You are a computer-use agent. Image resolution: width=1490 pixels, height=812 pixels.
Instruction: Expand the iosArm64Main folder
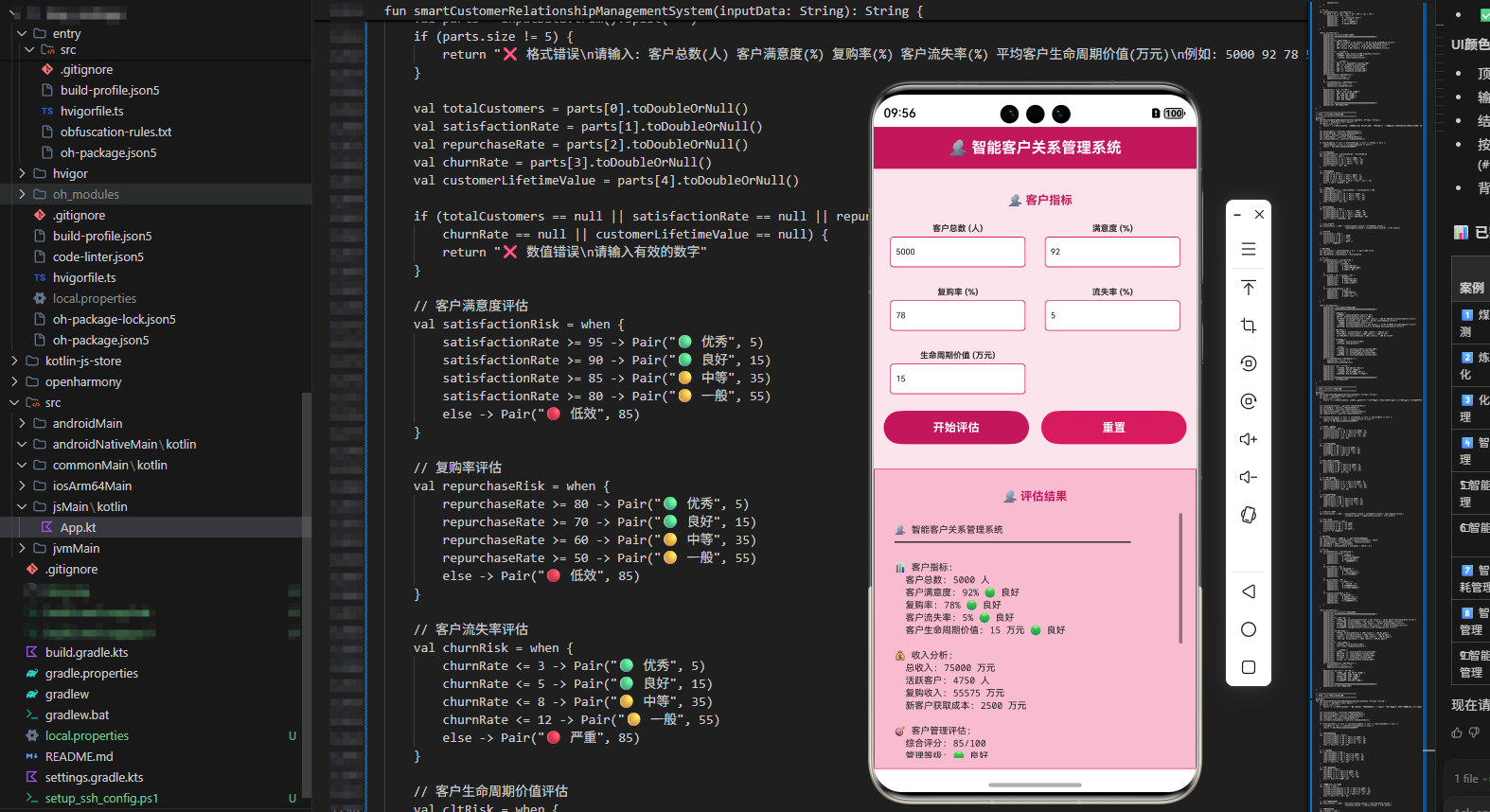pos(22,485)
